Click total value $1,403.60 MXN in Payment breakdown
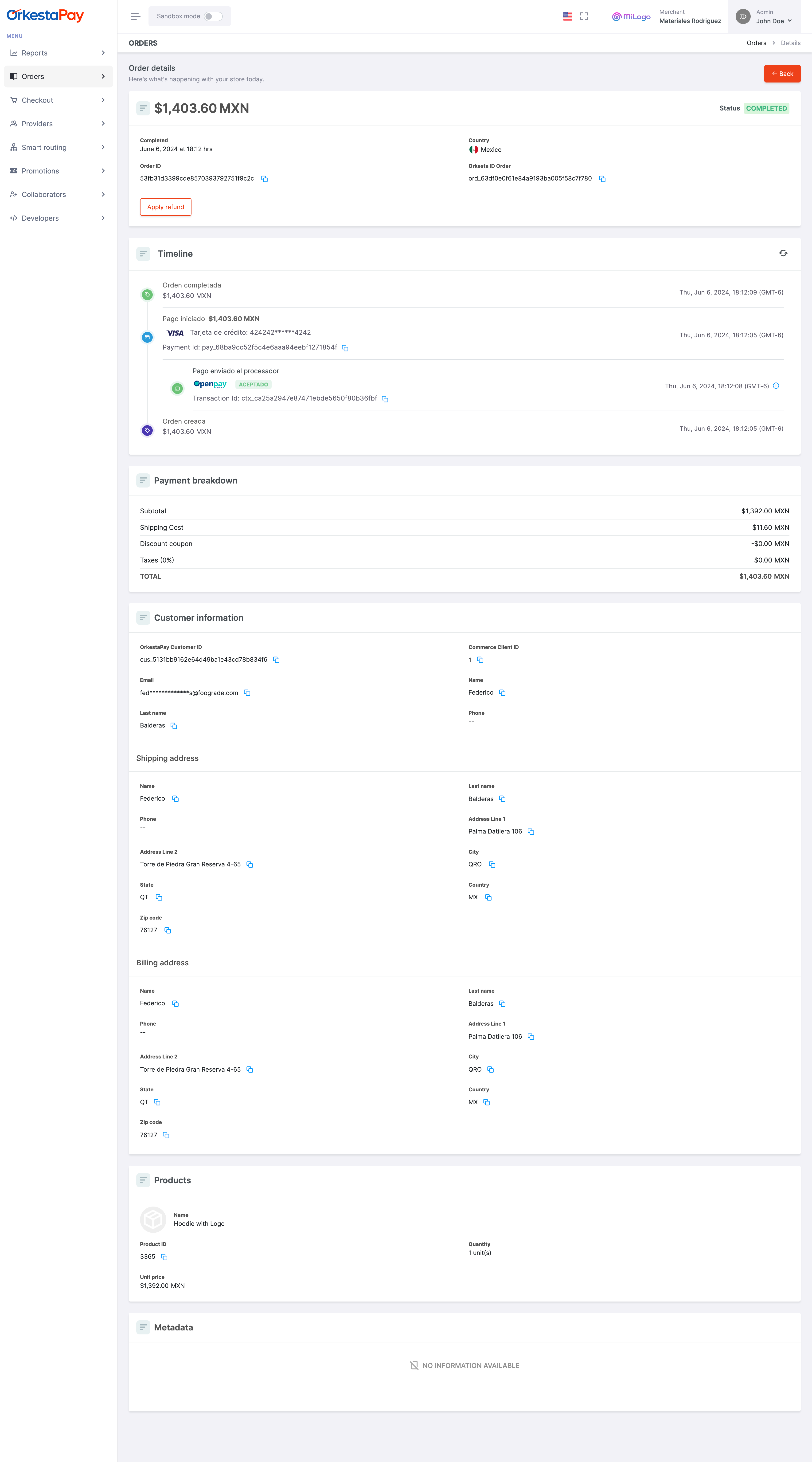The width and height of the screenshot is (812, 1463). tap(764, 576)
